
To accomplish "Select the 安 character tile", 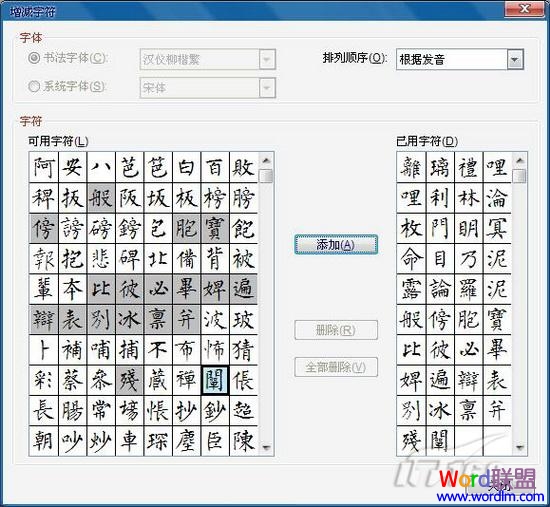I will coord(73,167).
